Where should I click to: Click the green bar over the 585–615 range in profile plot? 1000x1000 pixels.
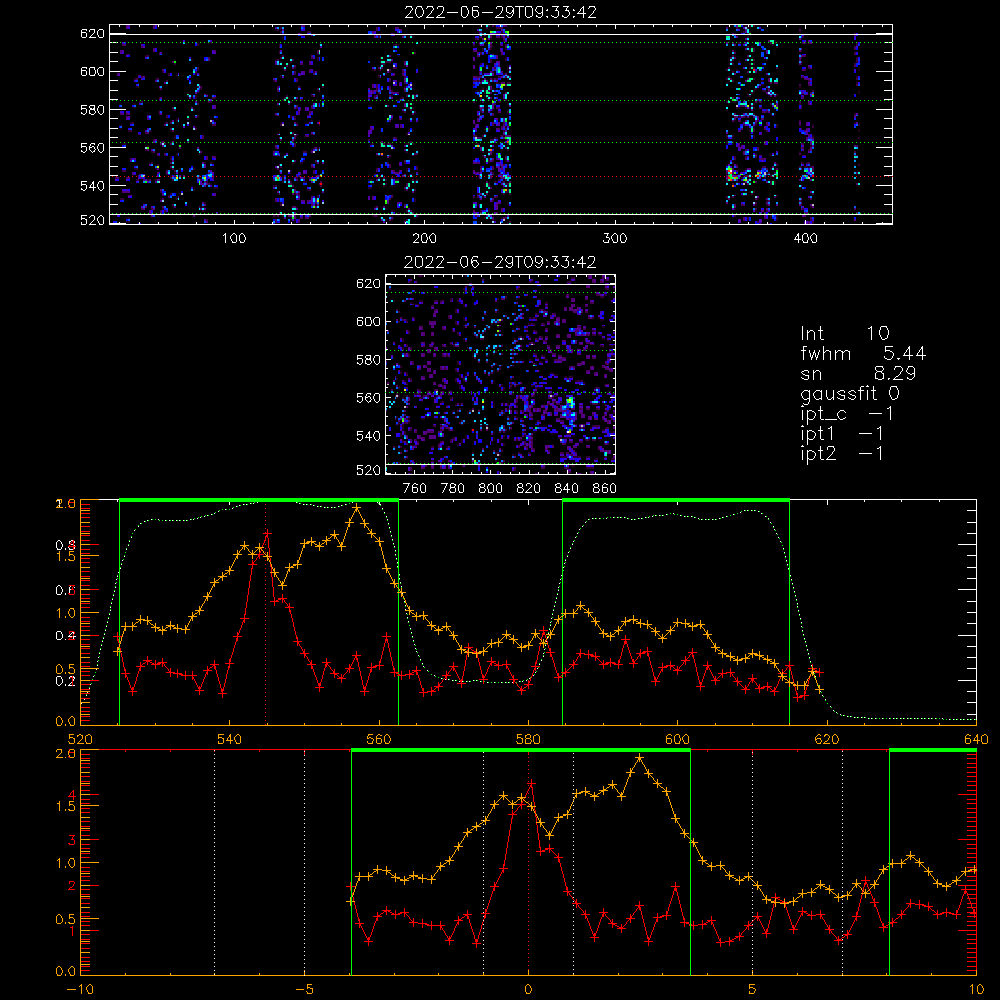pos(676,501)
